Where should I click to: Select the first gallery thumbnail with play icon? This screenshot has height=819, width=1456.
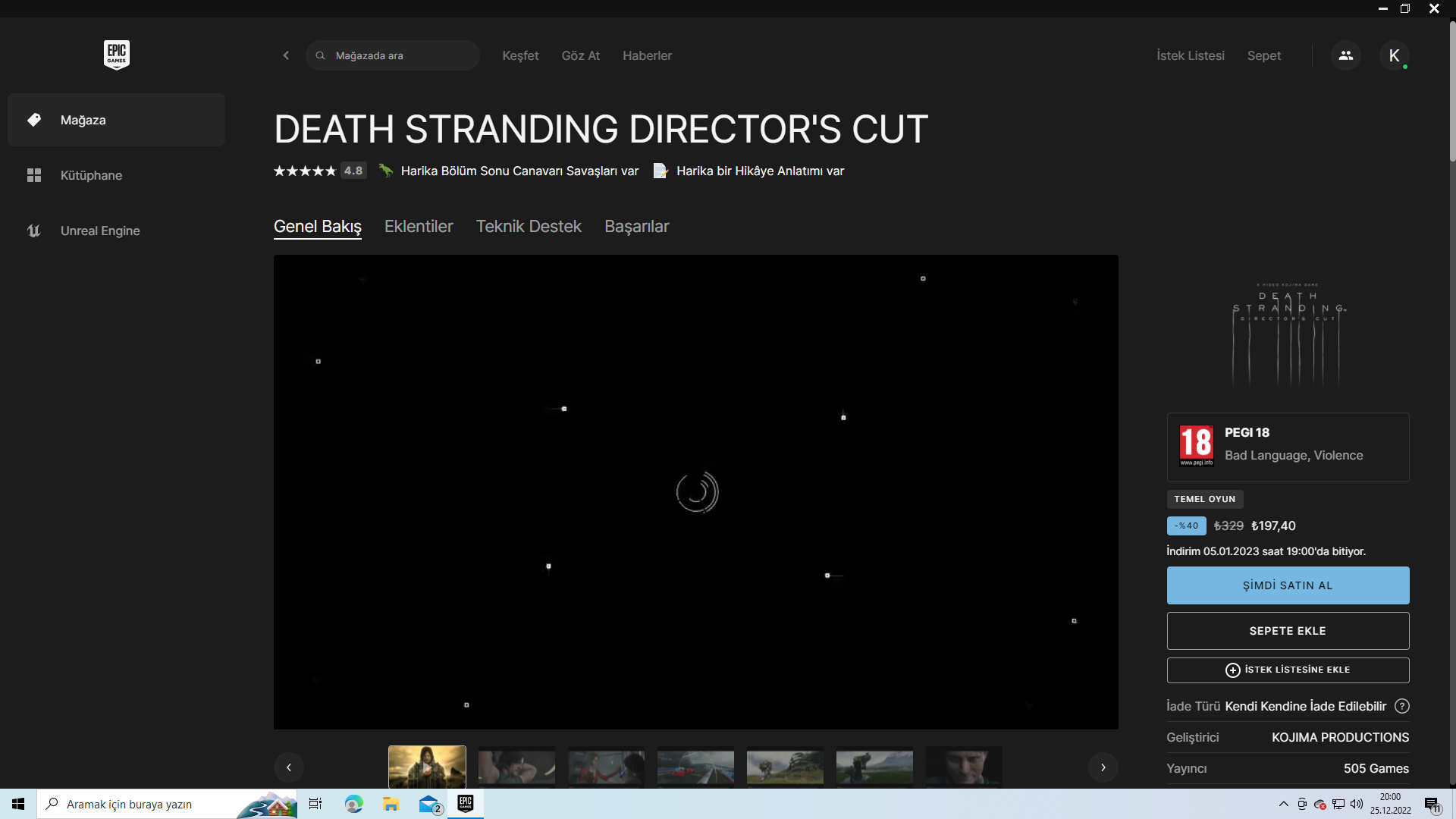(x=427, y=767)
